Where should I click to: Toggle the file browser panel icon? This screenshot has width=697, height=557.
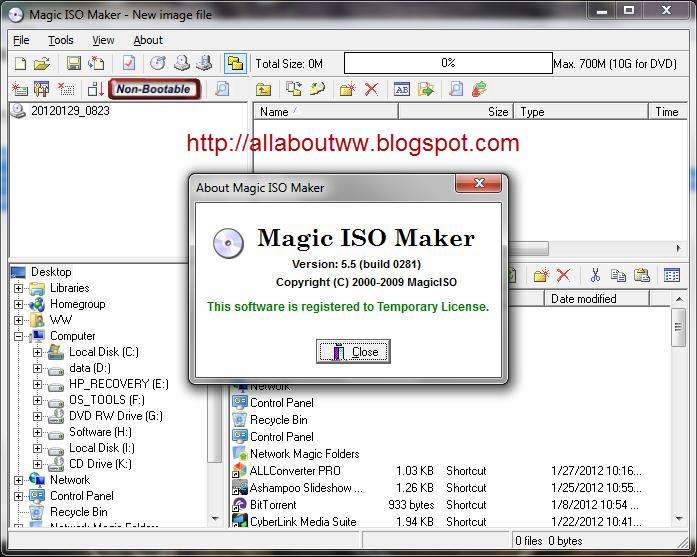(235, 63)
